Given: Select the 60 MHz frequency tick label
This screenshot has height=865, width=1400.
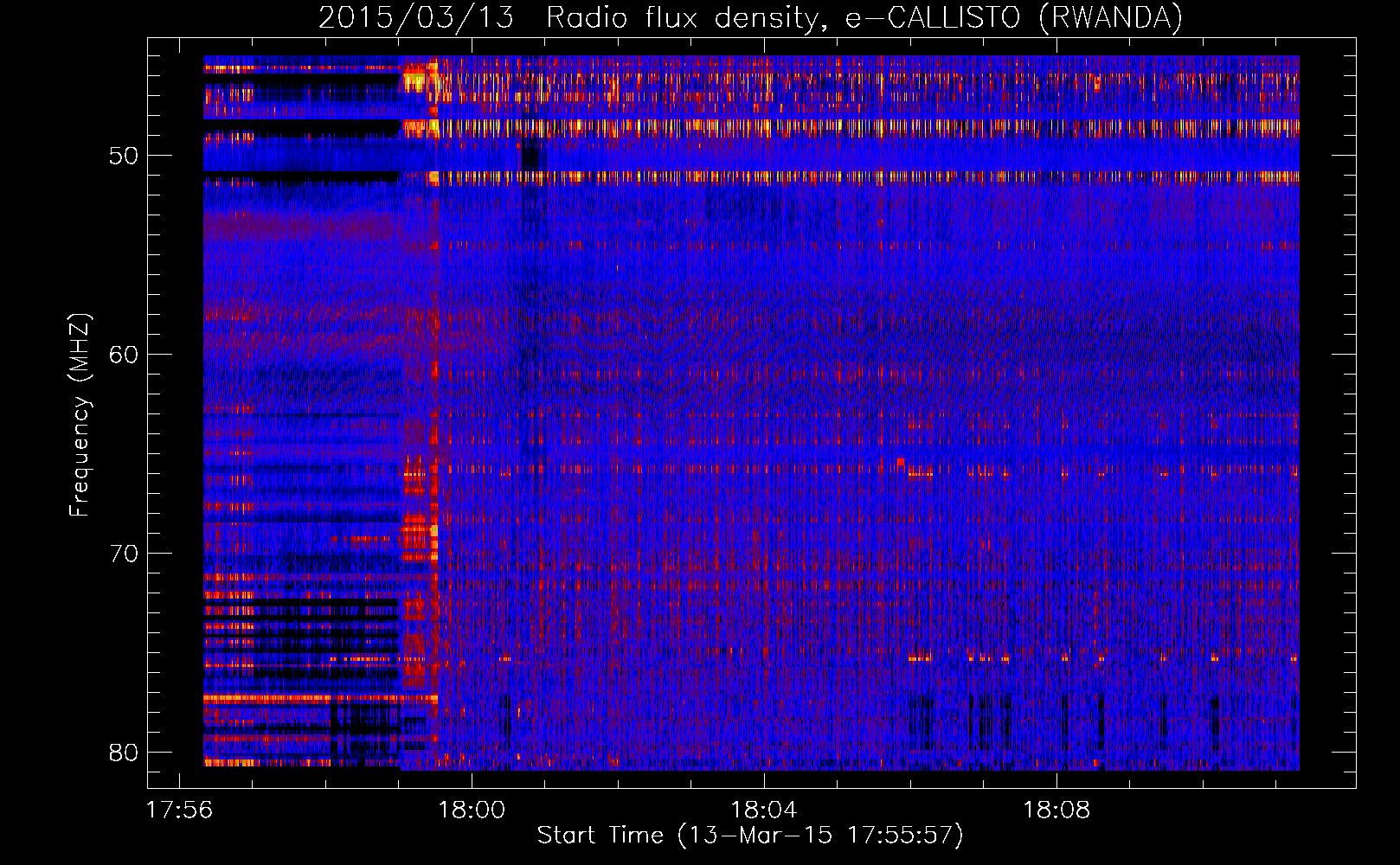Looking at the screenshot, I should click(124, 355).
